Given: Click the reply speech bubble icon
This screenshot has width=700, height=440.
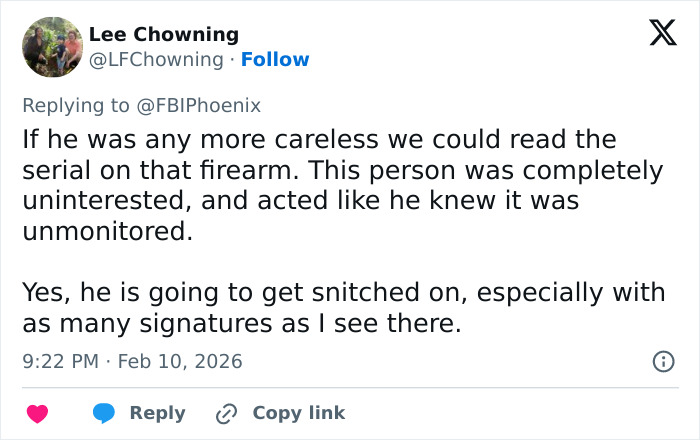Looking at the screenshot, I should tap(105, 413).
